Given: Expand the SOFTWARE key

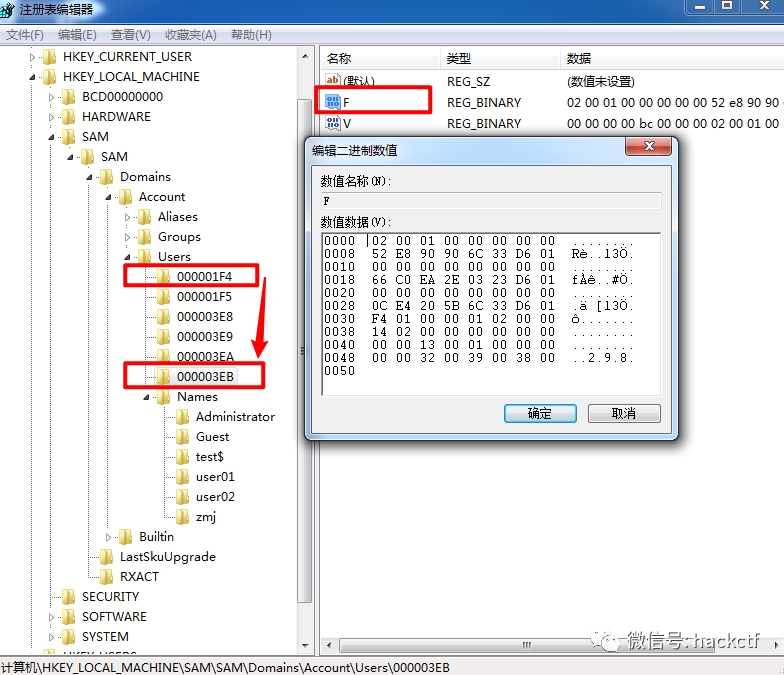Looking at the screenshot, I should tap(52, 618).
